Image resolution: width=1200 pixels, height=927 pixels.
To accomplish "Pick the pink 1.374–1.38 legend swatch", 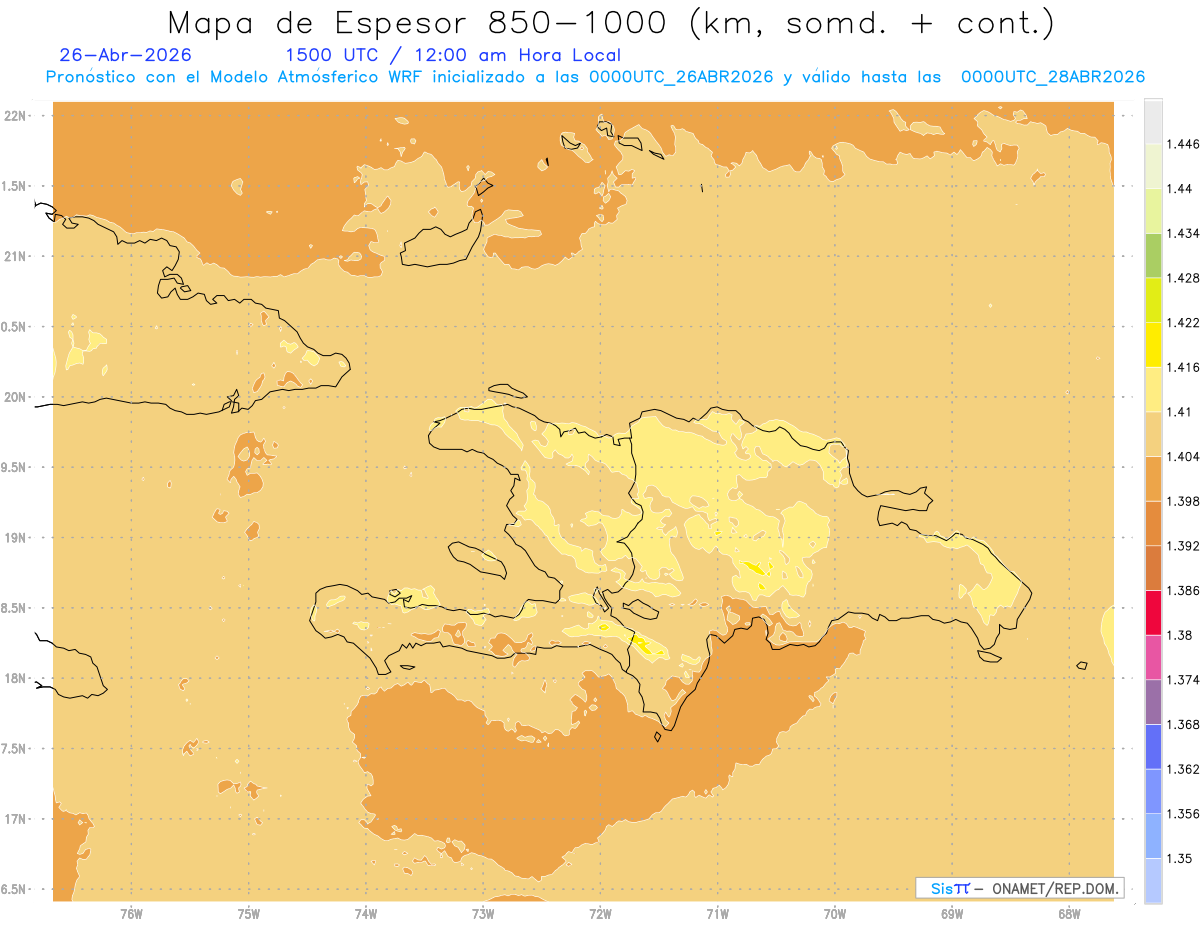I will pos(1153,657).
